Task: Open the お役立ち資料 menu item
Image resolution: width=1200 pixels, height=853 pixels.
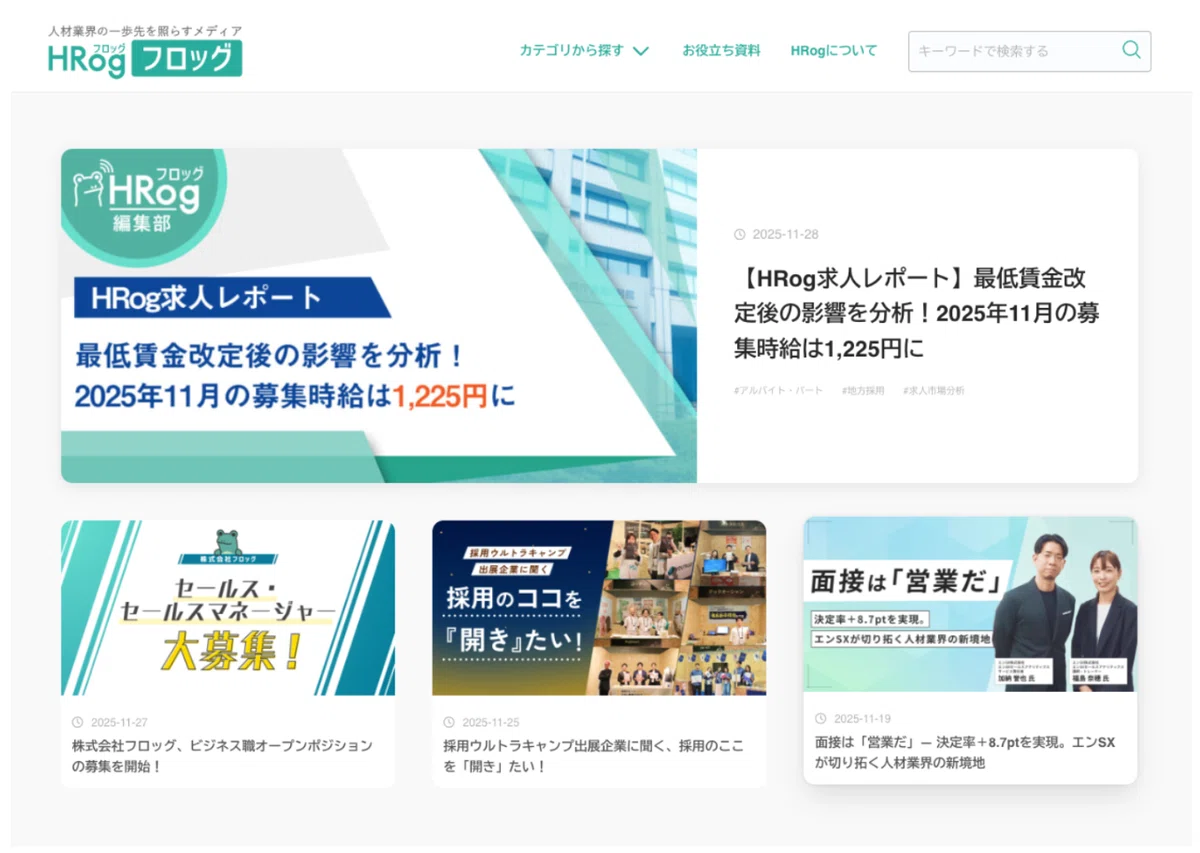Action: 721,50
